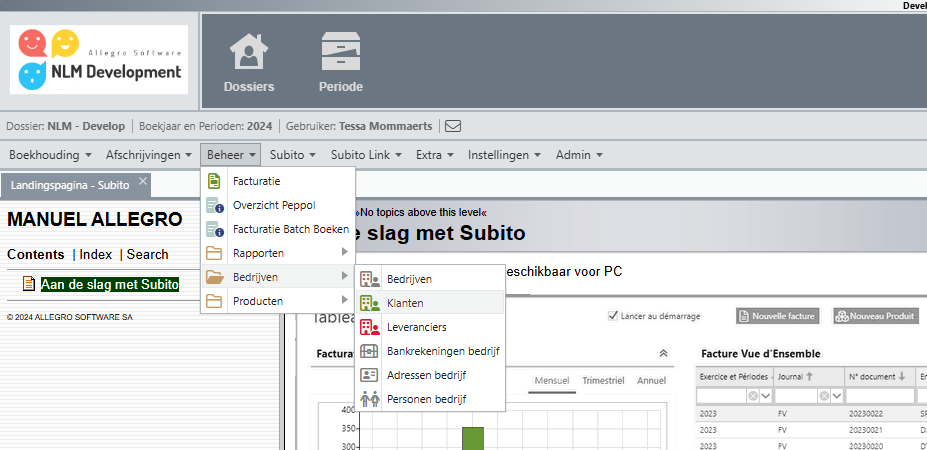927x450 pixels.
Task: Choose Leveranciers in Bedrijven submenu
Action: coord(430,327)
